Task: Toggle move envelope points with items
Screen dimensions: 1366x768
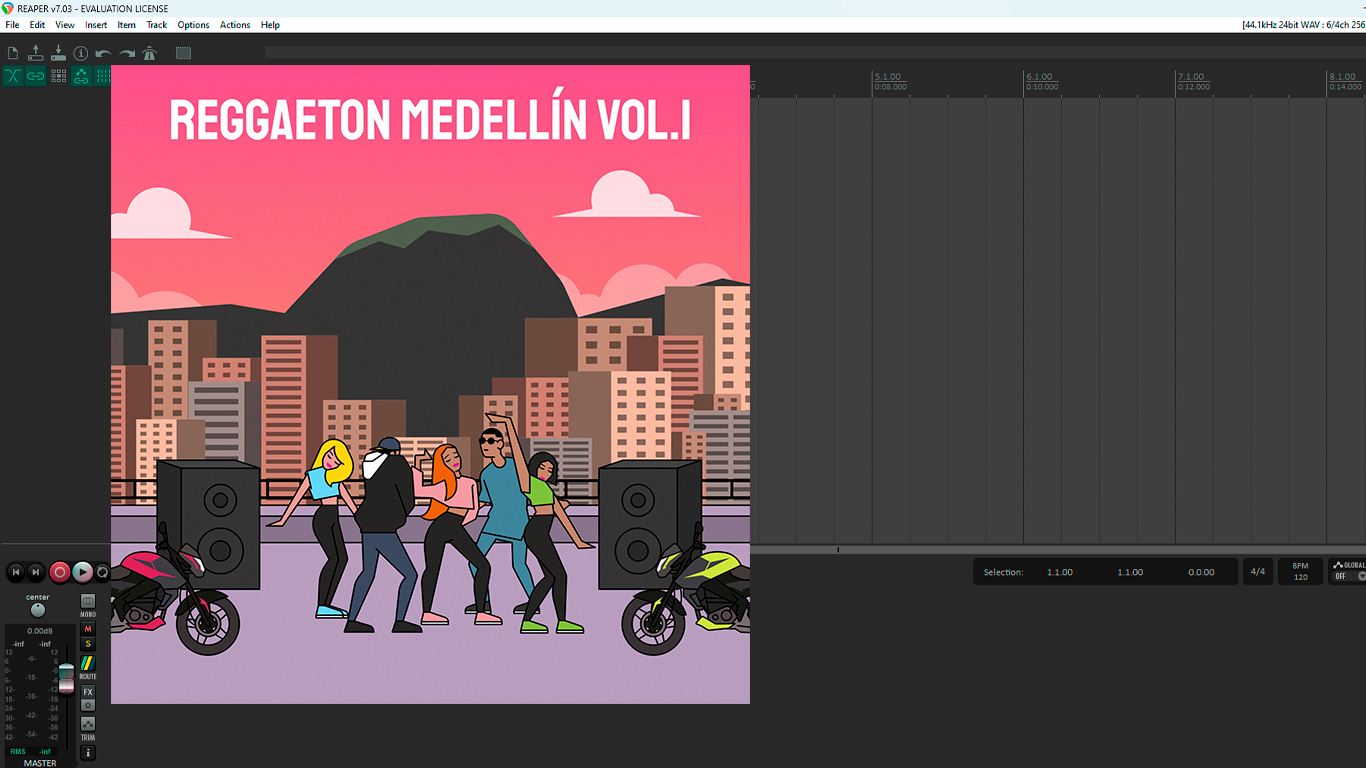Action: tap(81, 76)
